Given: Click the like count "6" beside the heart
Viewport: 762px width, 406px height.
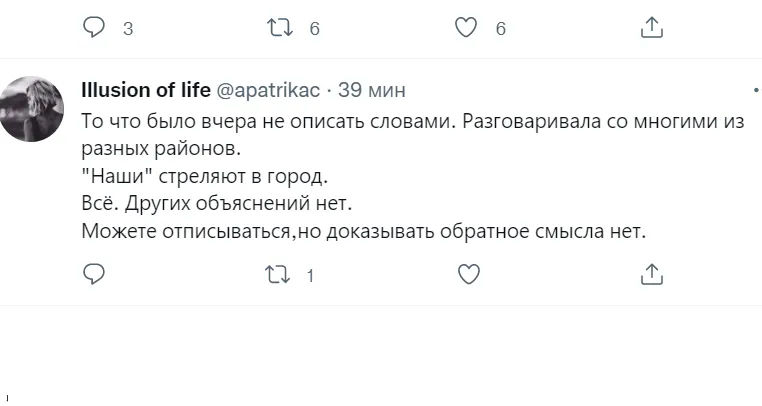Looking at the screenshot, I should [x=501, y=29].
